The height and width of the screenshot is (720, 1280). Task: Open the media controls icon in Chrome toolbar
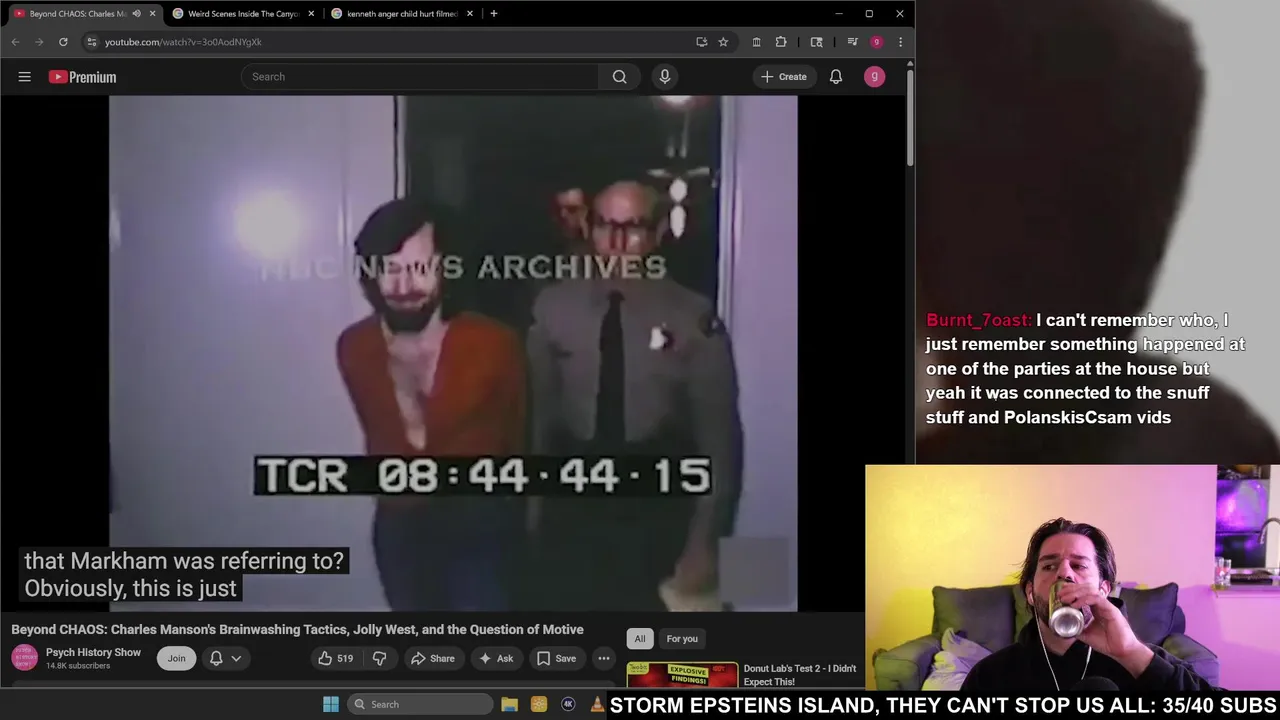pos(852,42)
